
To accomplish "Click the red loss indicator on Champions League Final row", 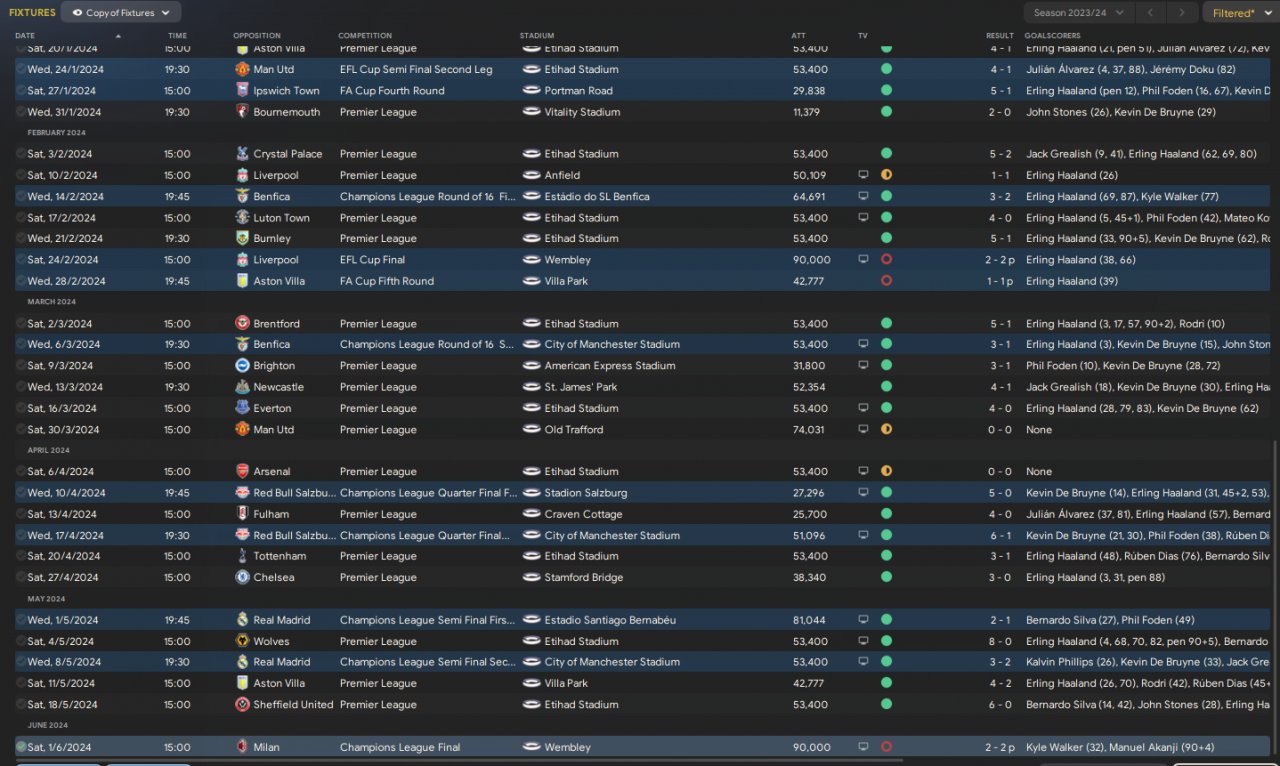I will (886, 747).
